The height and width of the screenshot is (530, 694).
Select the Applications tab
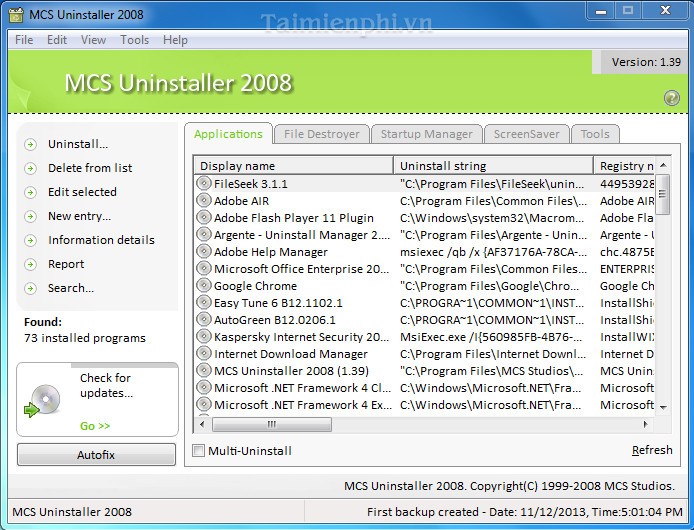[x=228, y=134]
